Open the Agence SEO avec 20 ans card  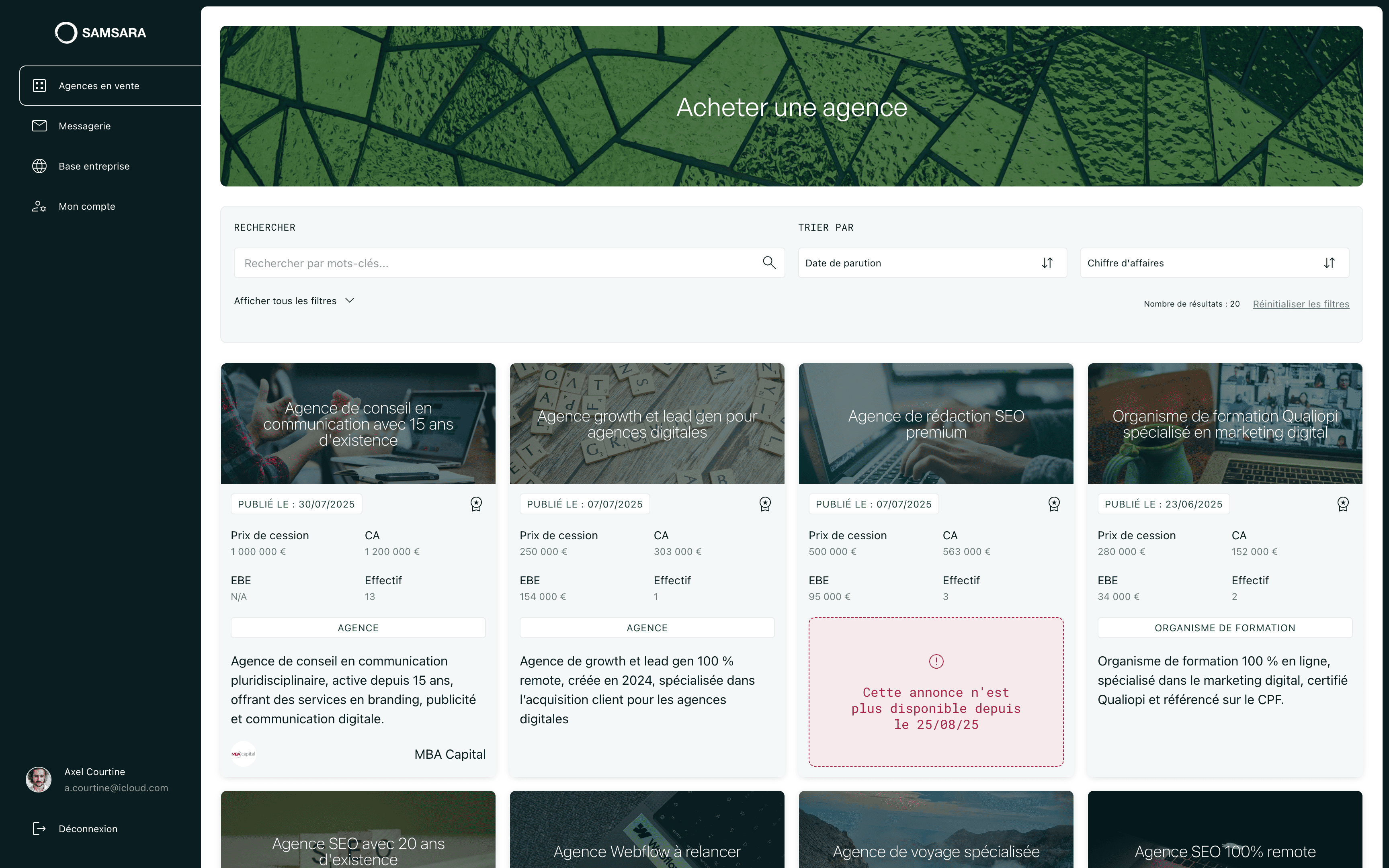(x=358, y=829)
